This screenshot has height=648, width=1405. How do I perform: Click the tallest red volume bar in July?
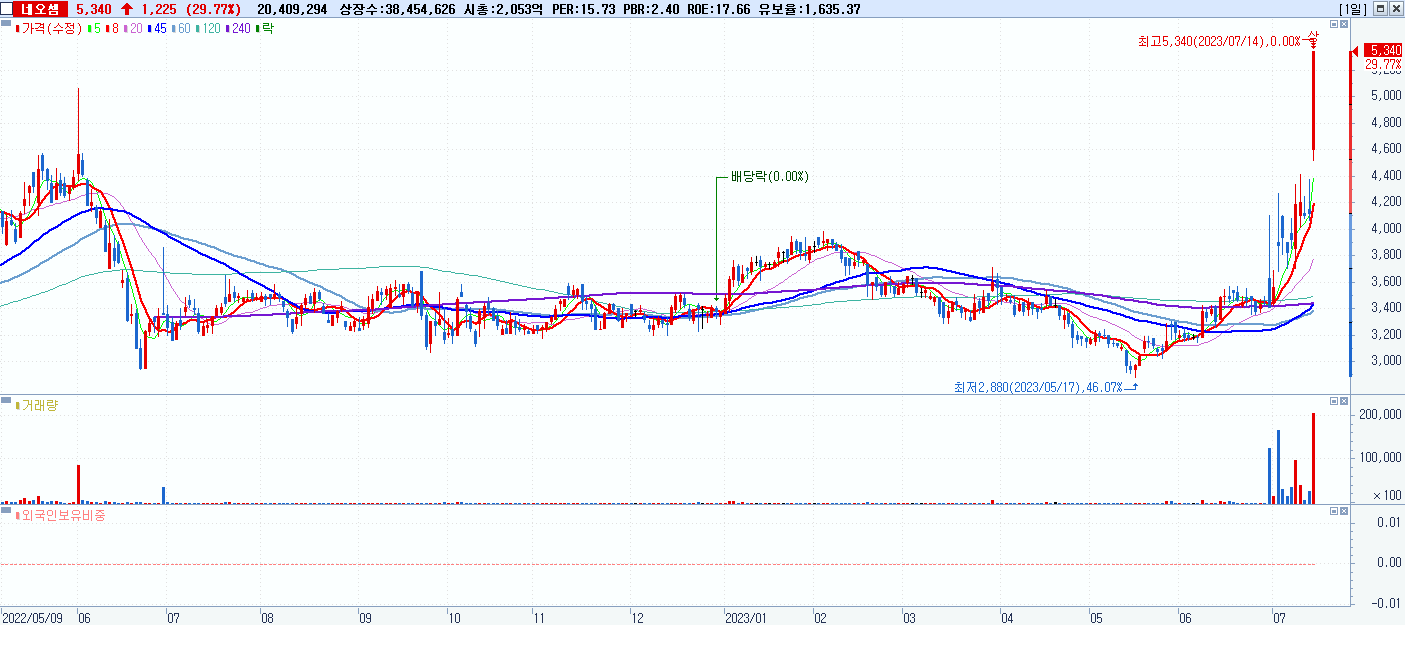tap(1313, 458)
